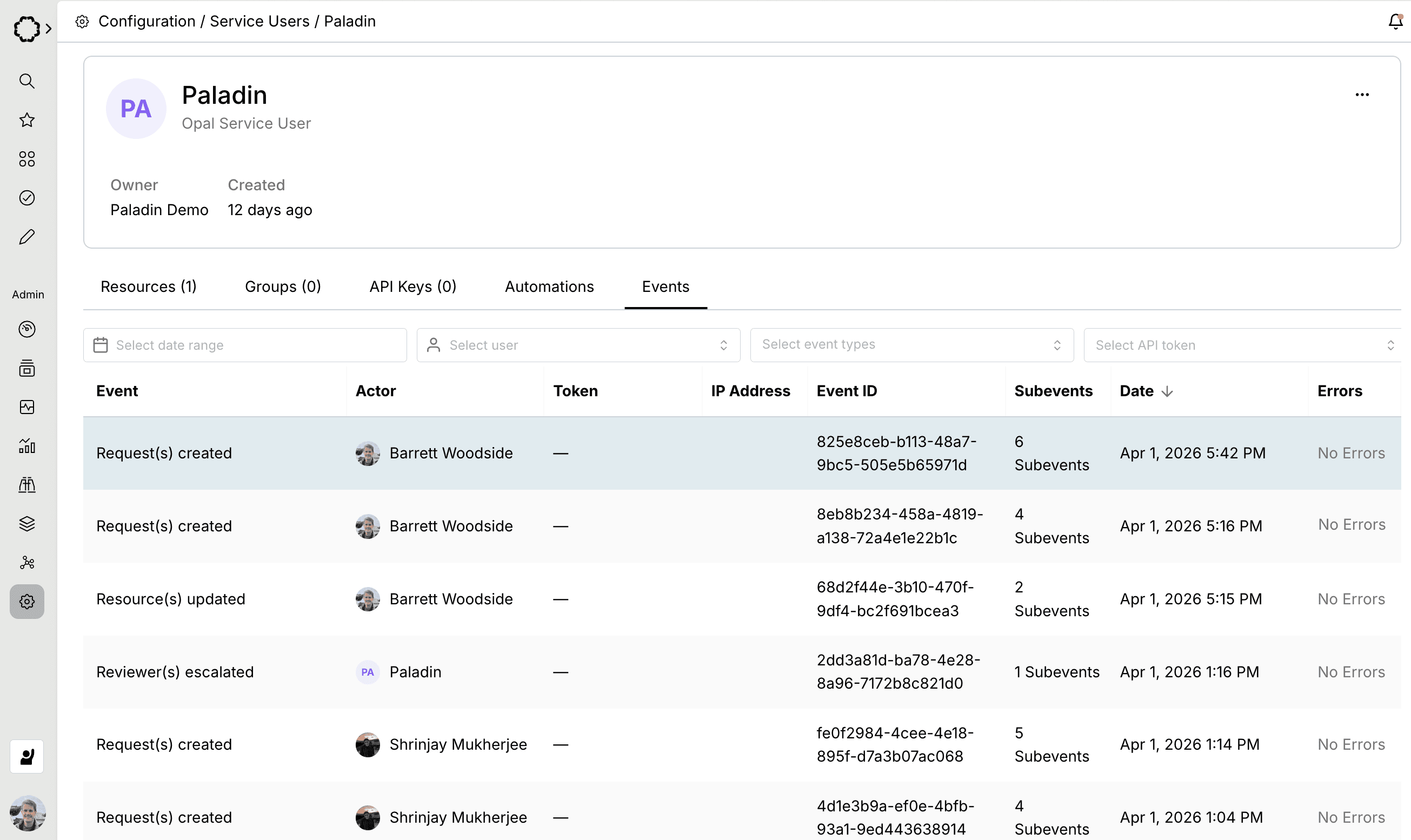Expand sidebar with chevron next to logo

tap(49, 28)
